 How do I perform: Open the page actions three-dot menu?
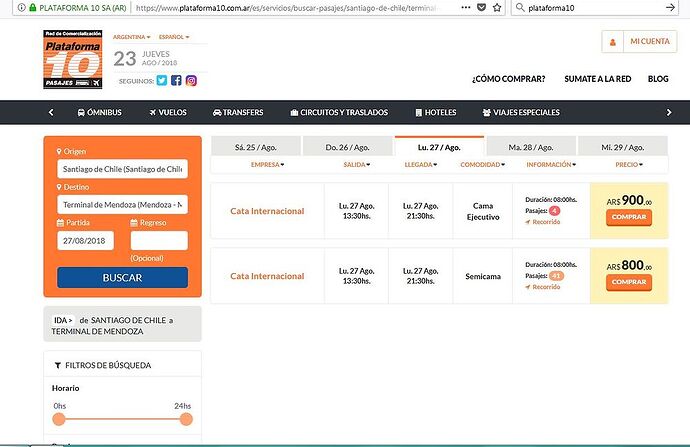tap(466, 7)
